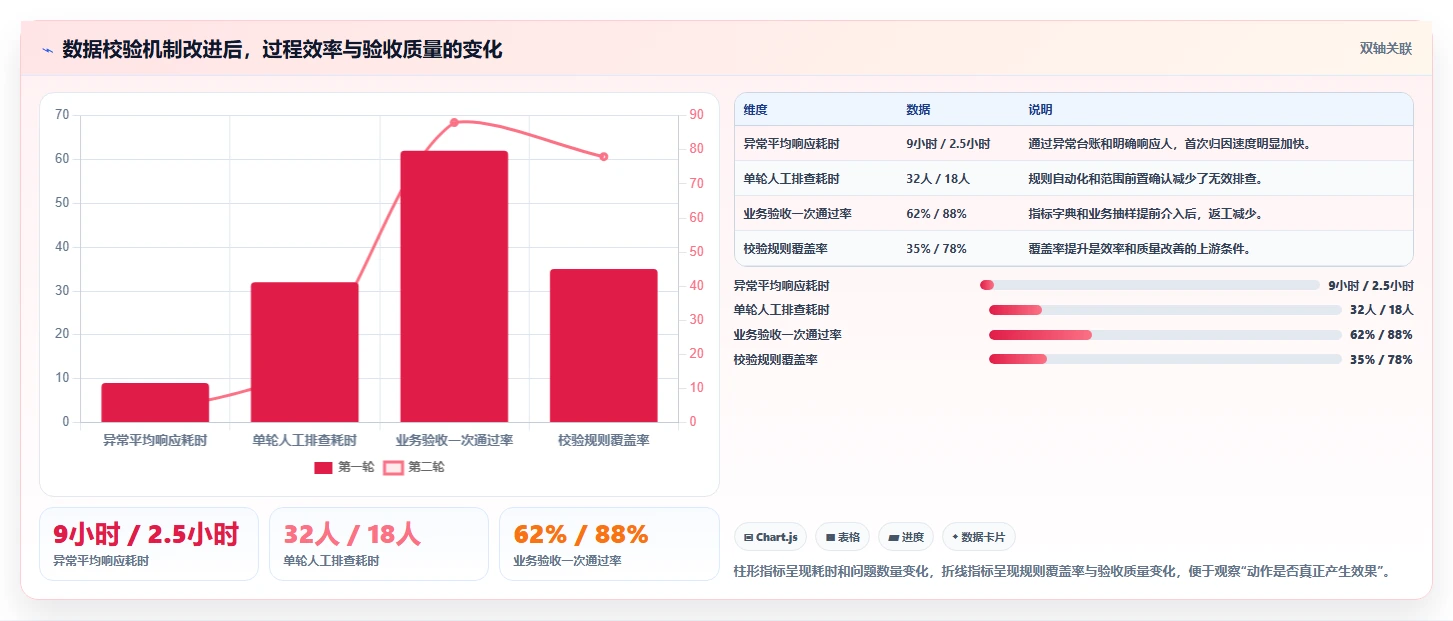Click the line peak point above 业务验收一次通过率
The width and height of the screenshot is (1453, 621).
(454, 122)
